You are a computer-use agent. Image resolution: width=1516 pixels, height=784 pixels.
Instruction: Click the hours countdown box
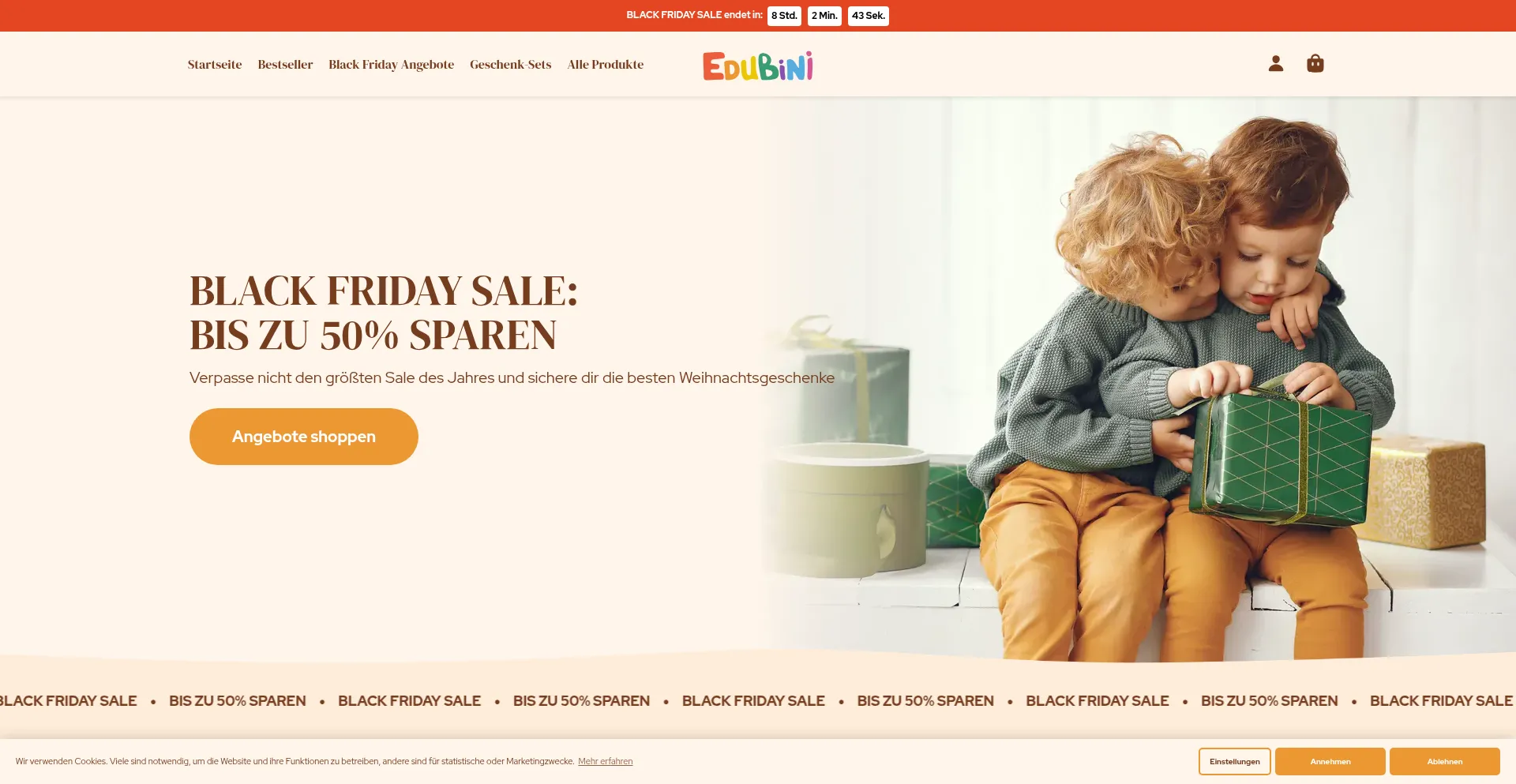784,16
